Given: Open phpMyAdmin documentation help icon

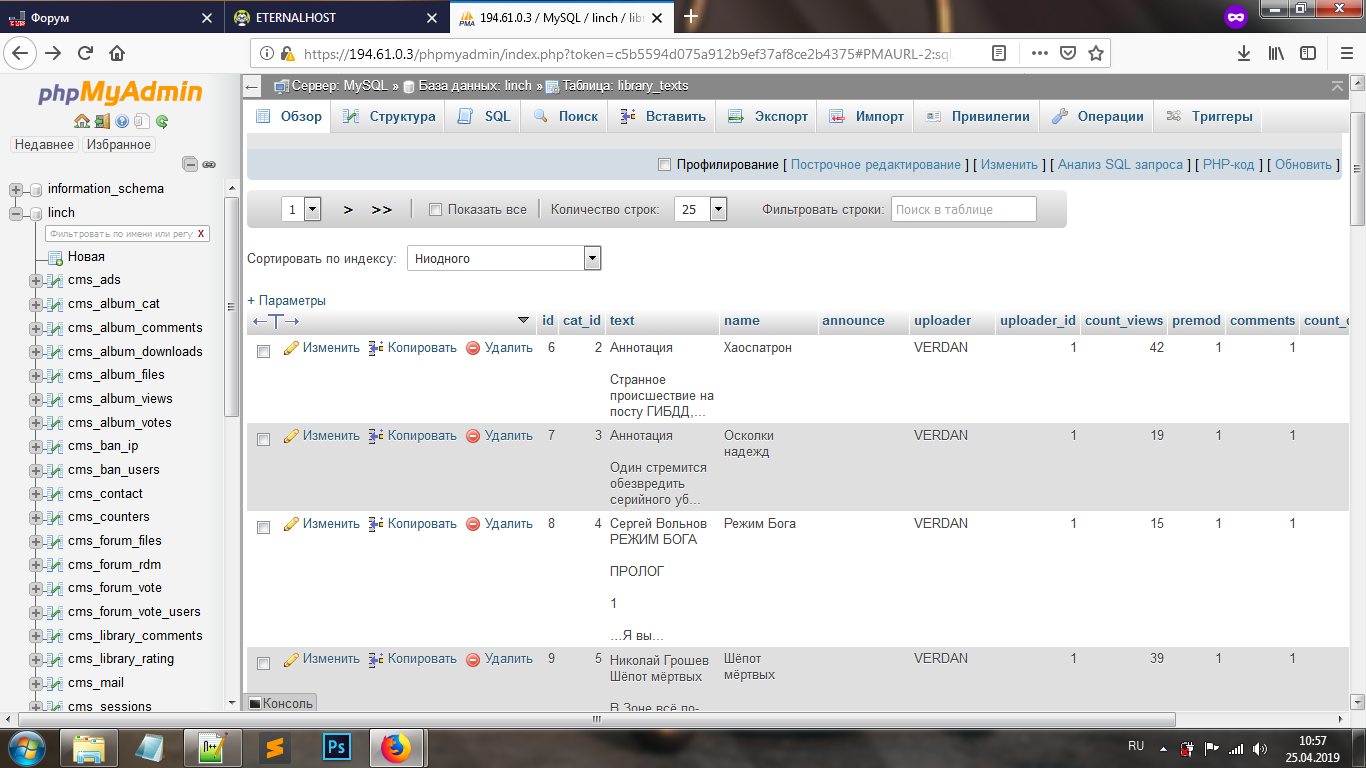Looking at the screenshot, I should (x=122, y=121).
